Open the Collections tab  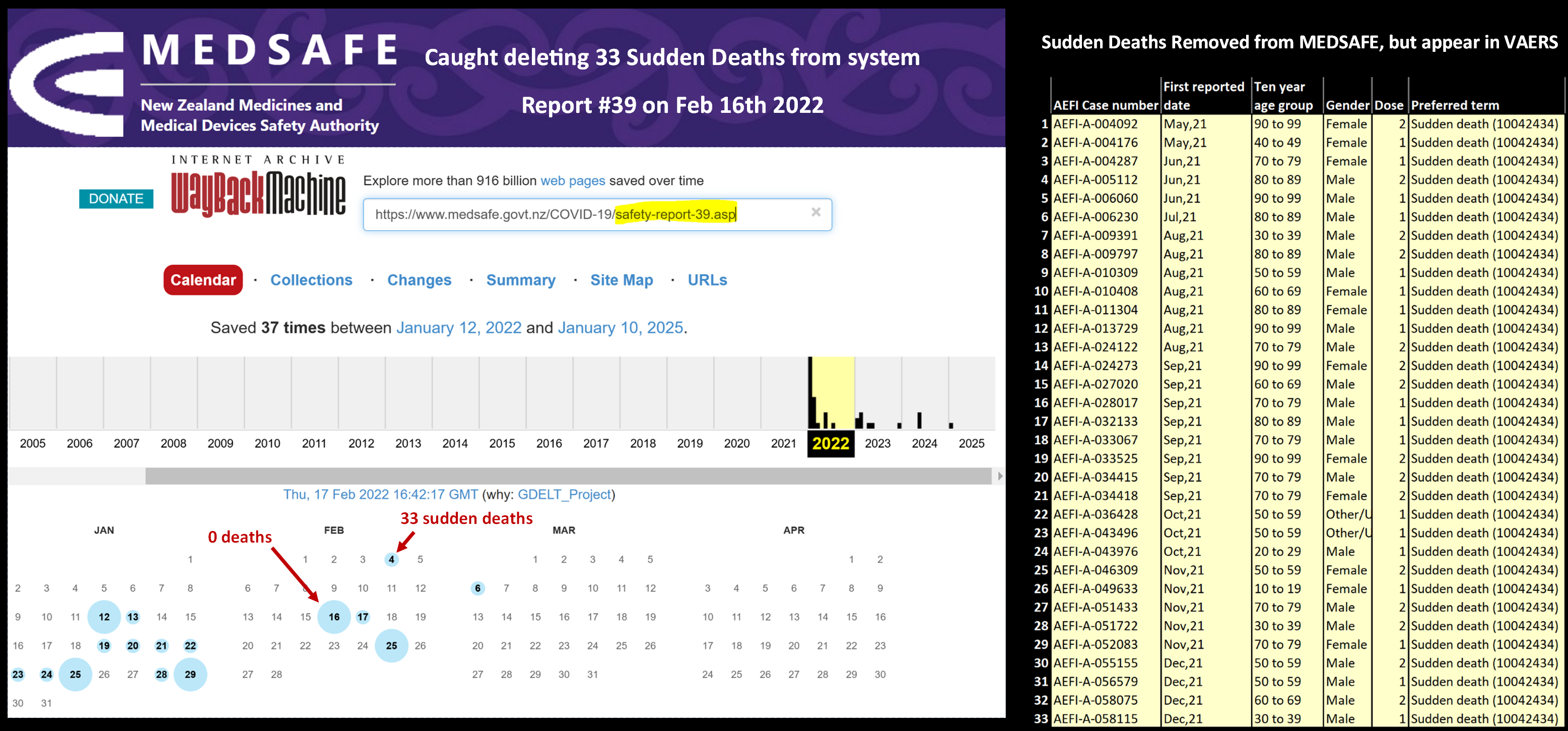coord(311,280)
